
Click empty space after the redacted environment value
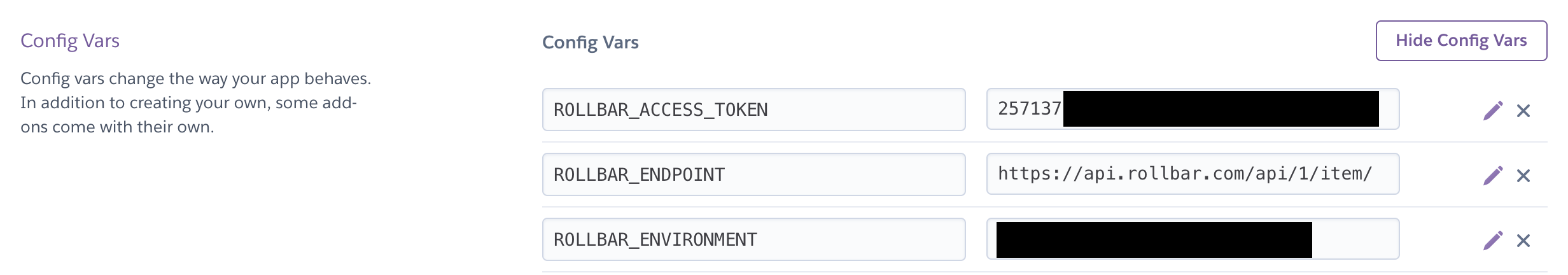click(x=1354, y=239)
